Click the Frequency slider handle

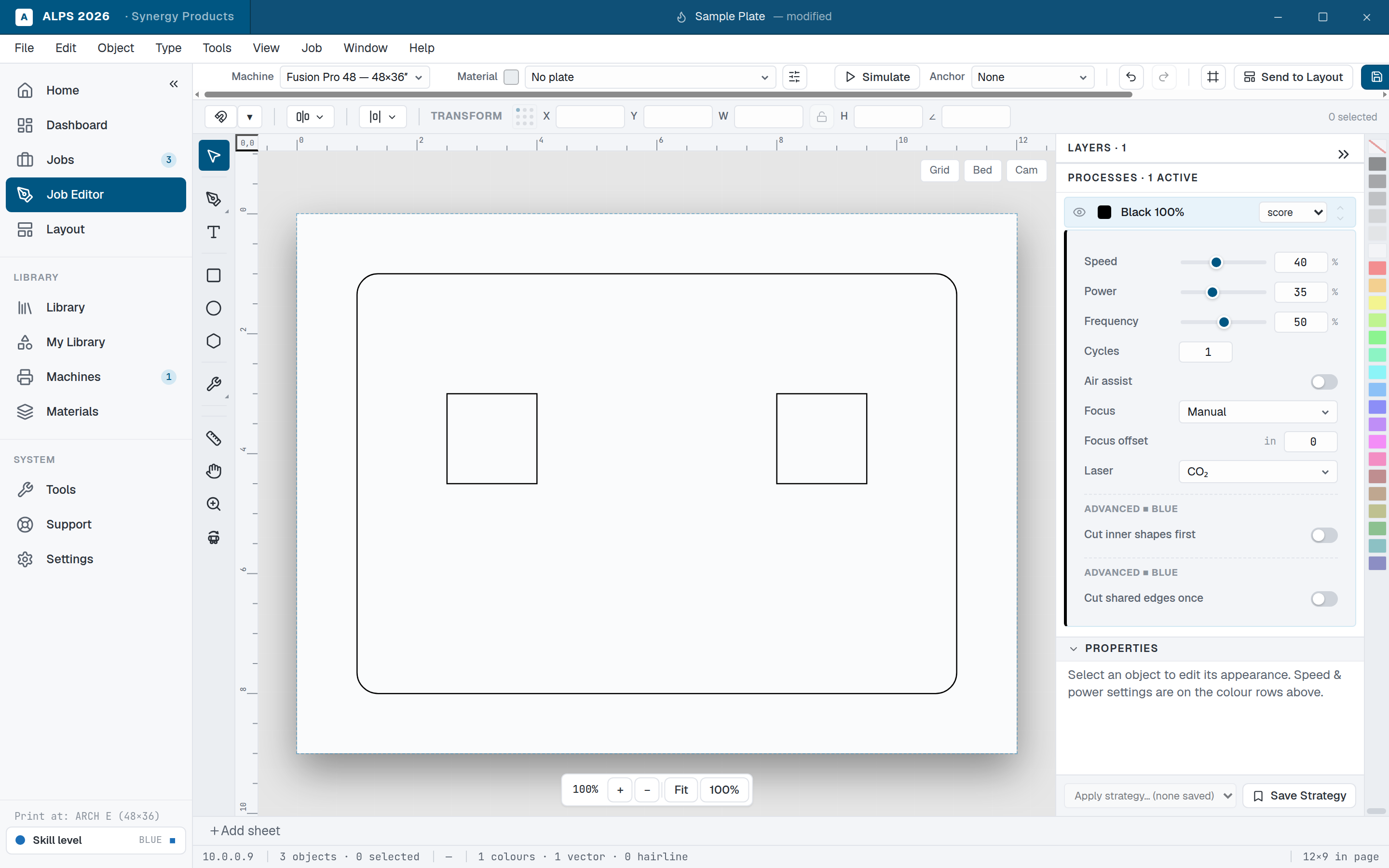click(x=1224, y=322)
